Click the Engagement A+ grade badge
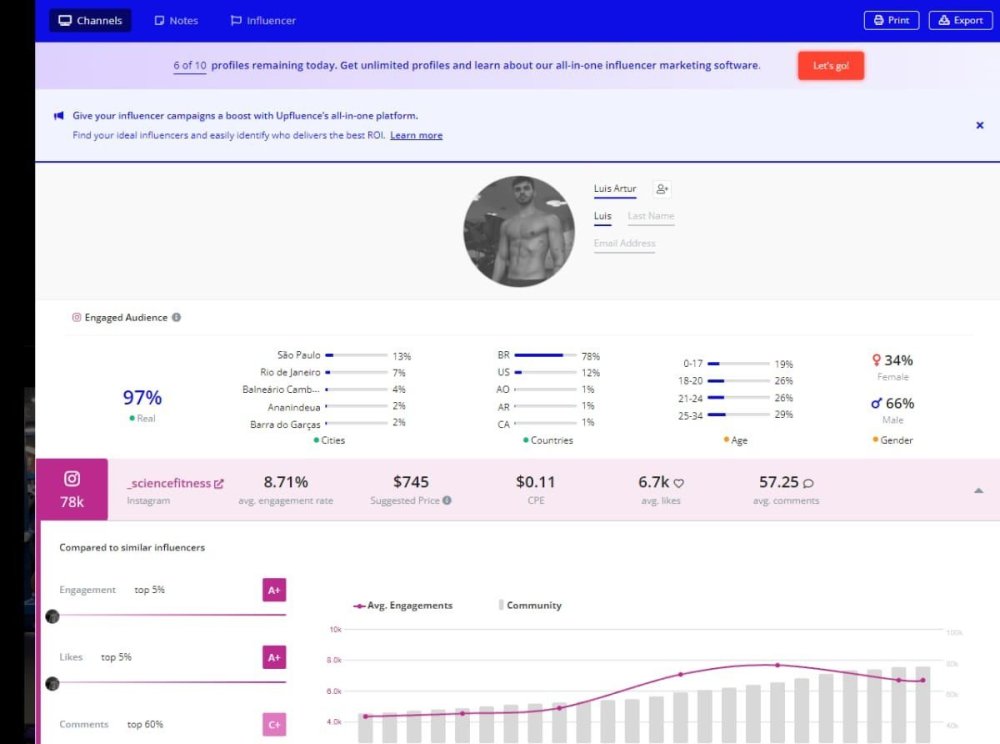The width and height of the screenshot is (1000, 744). coord(274,590)
